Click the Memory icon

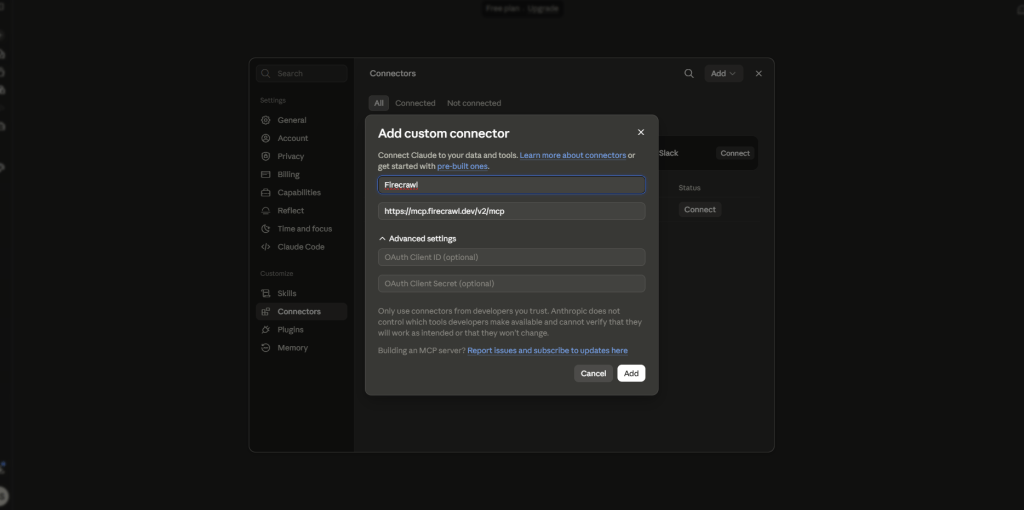[x=265, y=348]
